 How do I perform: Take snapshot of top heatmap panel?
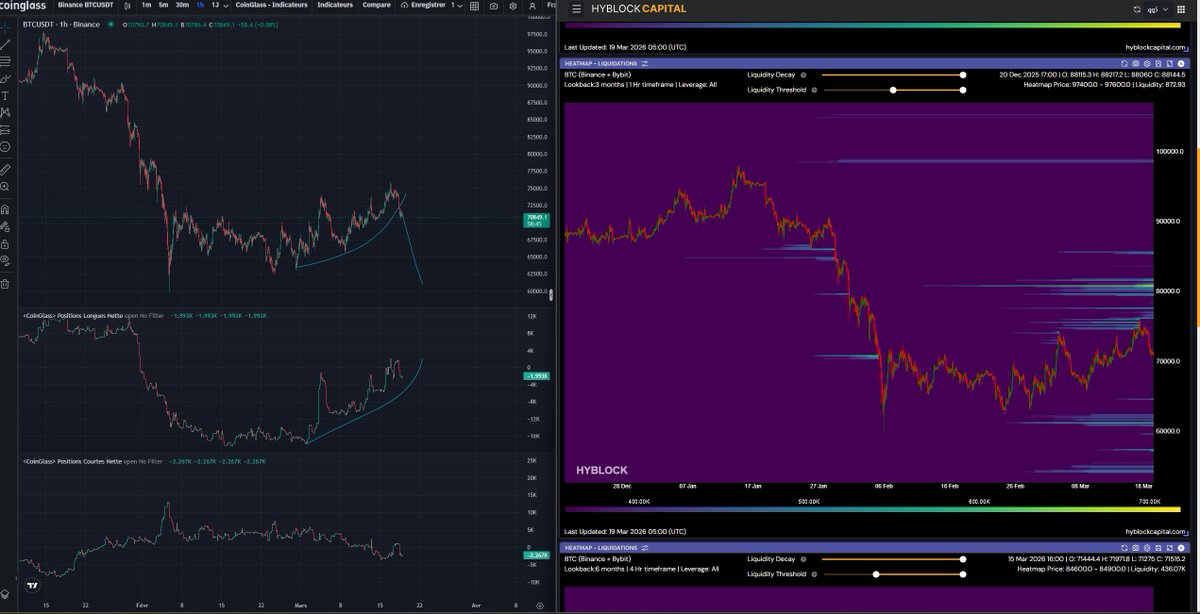1136,63
